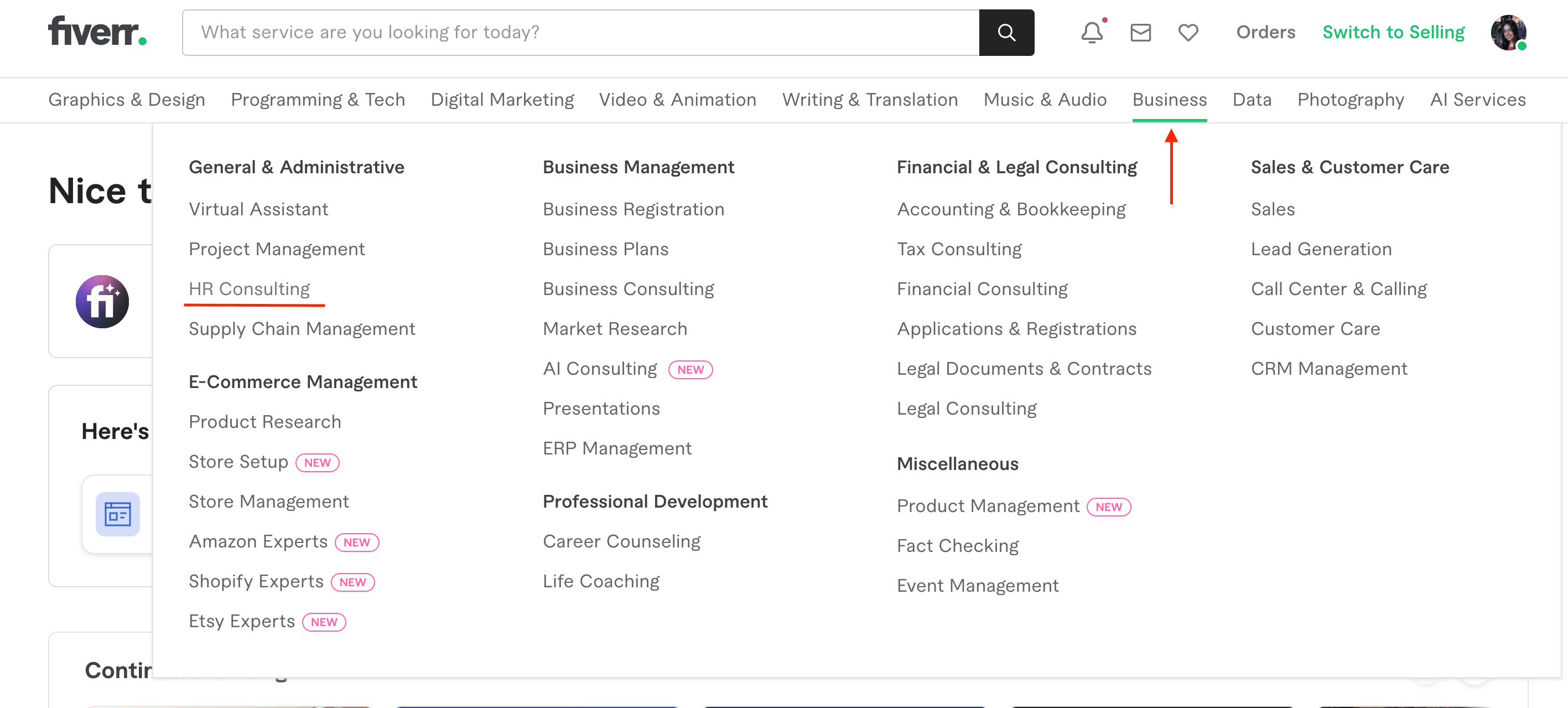Open the profile avatar menu
Image resolution: width=1568 pixels, height=708 pixels.
1508,32
